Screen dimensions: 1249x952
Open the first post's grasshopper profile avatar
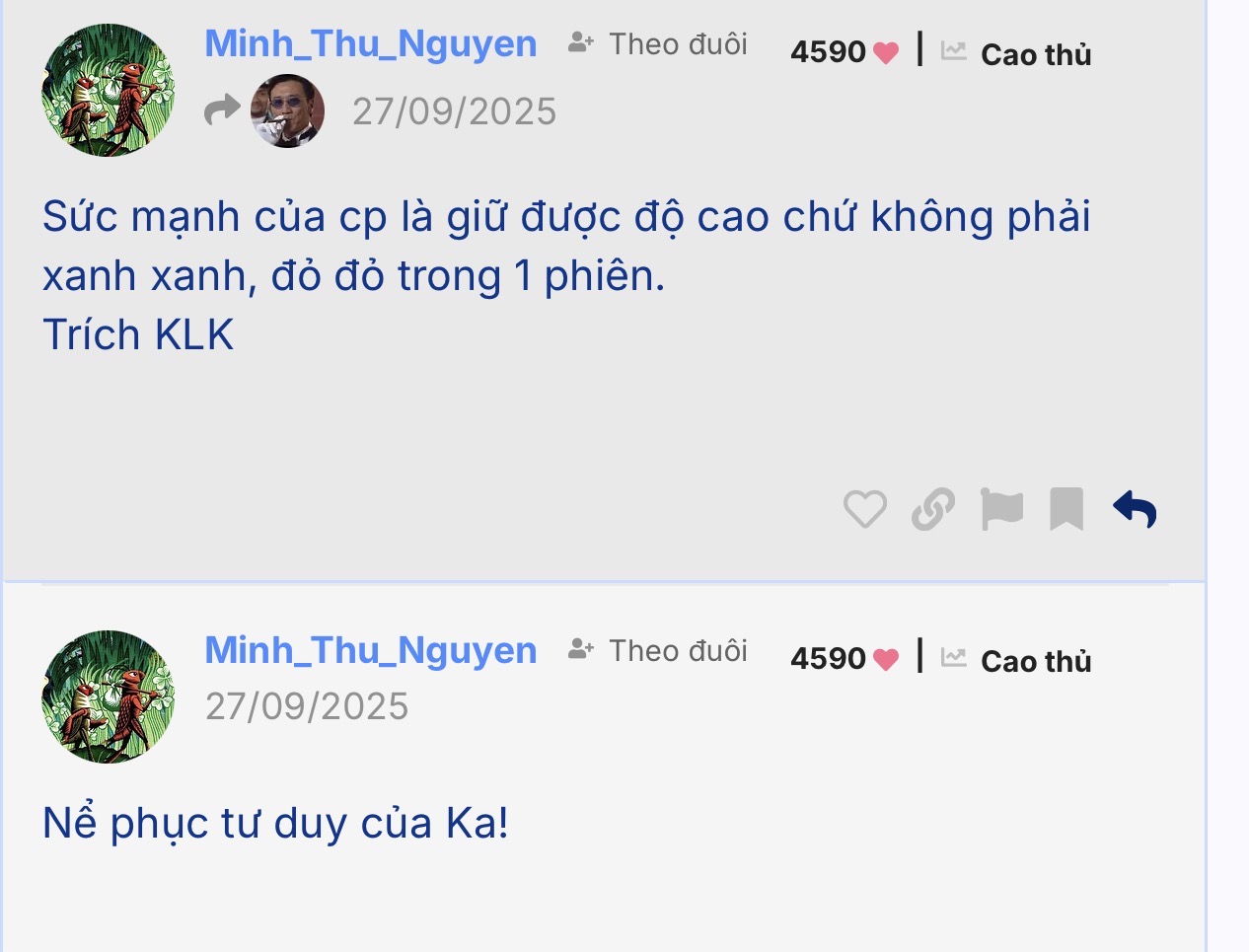[x=108, y=90]
